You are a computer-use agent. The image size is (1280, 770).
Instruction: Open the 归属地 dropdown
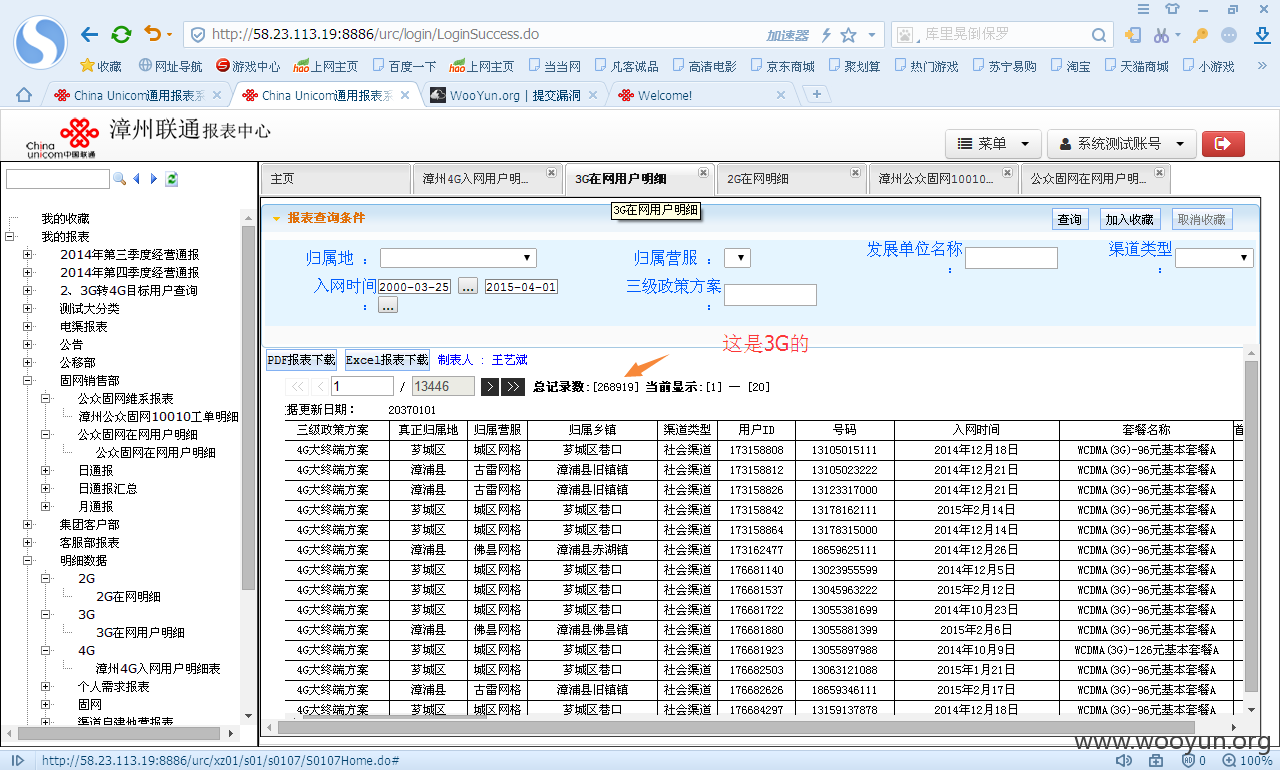point(458,258)
